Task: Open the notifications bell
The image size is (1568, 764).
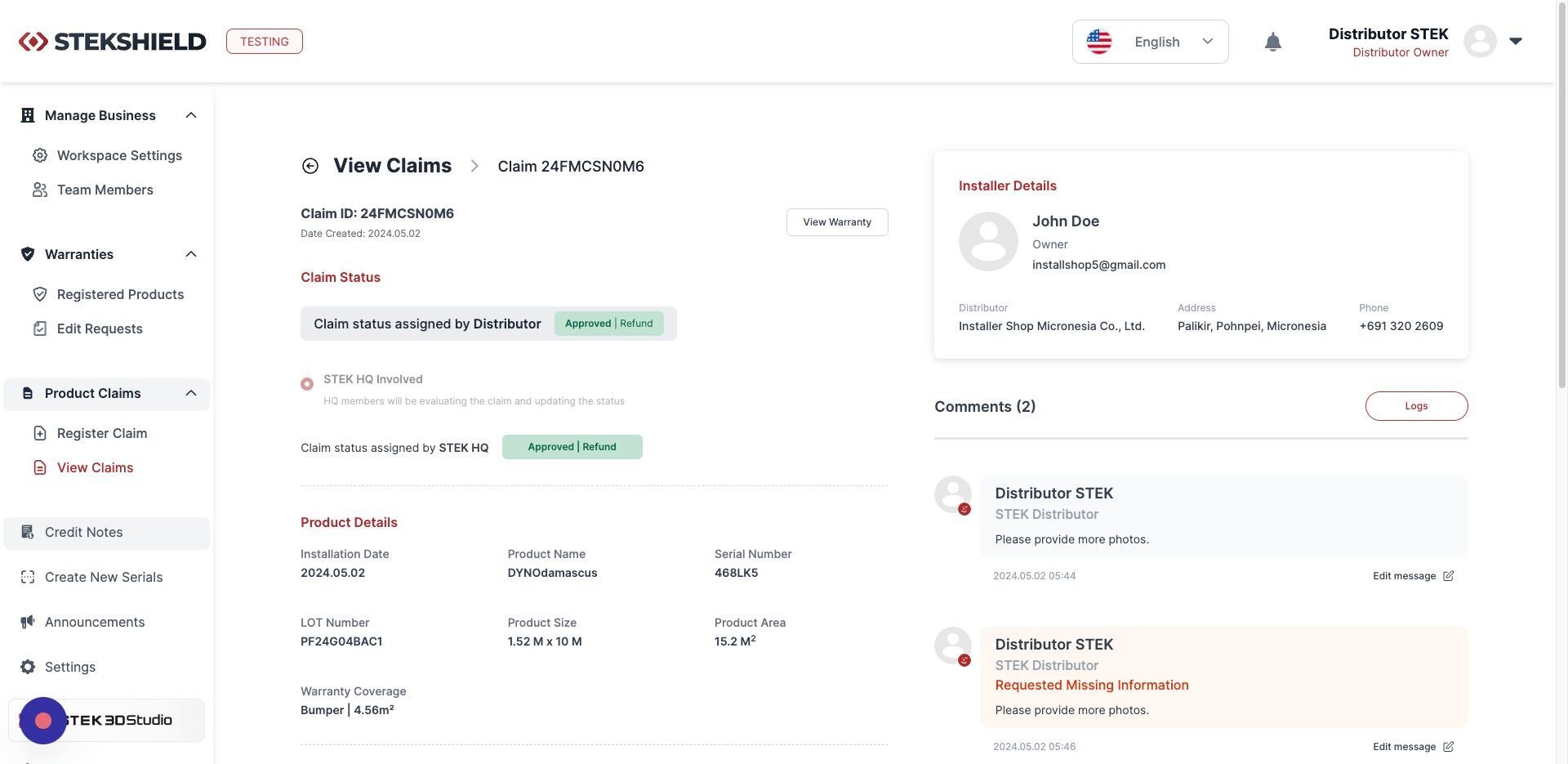Action: click(1272, 42)
